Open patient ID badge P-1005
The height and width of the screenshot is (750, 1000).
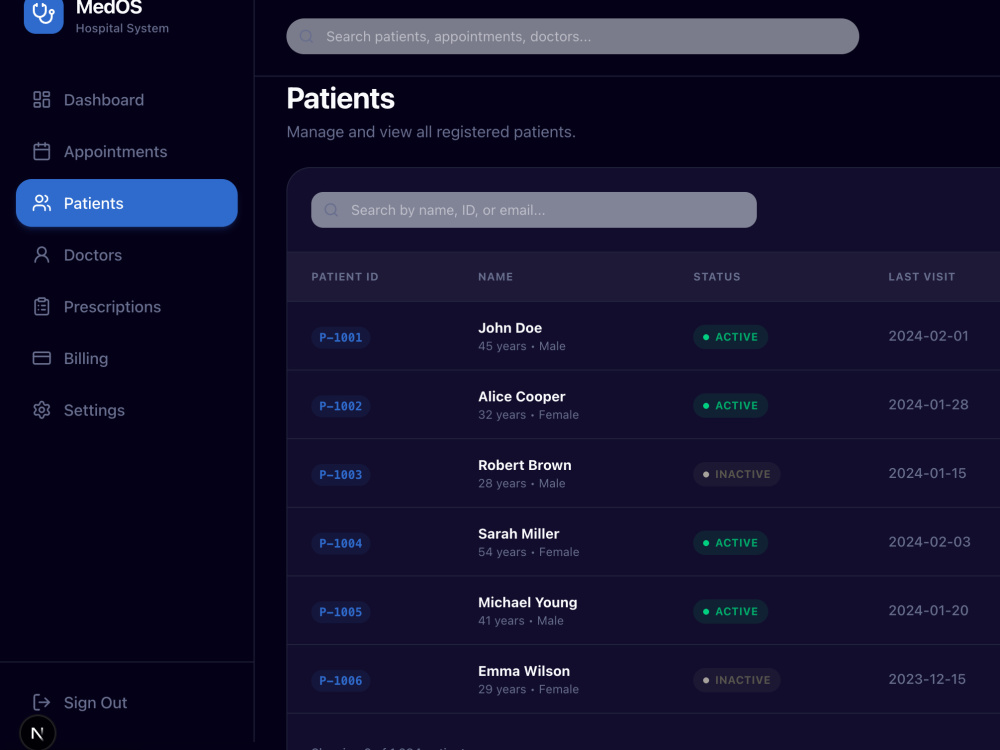[341, 612]
